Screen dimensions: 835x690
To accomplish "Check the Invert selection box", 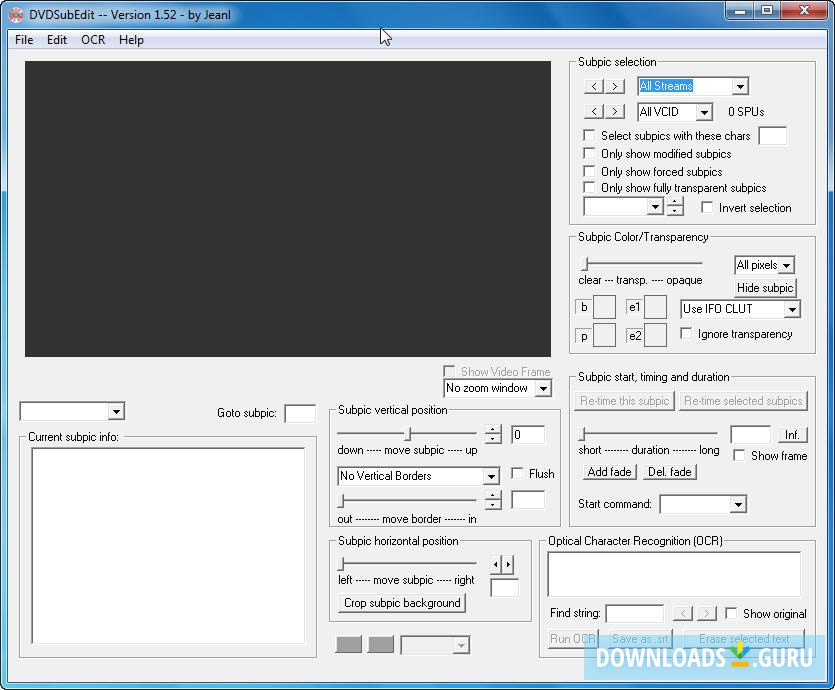I will coord(709,207).
